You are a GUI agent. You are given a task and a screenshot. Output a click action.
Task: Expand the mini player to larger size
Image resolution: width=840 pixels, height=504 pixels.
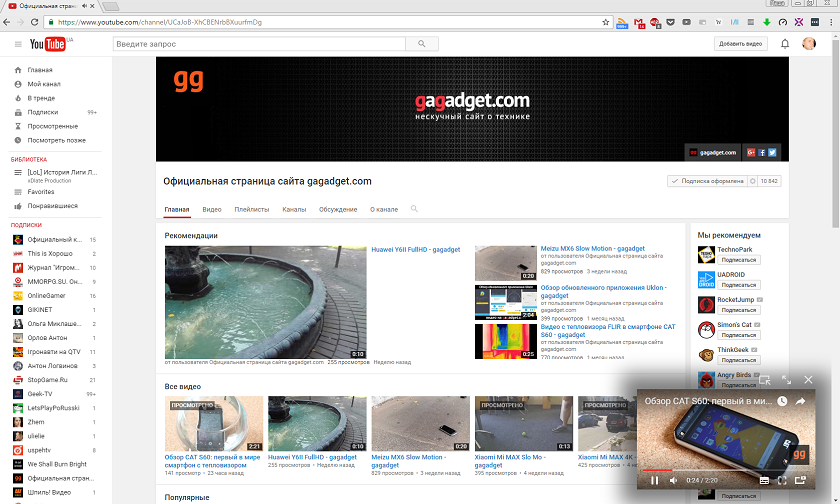[x=786, y=380]
